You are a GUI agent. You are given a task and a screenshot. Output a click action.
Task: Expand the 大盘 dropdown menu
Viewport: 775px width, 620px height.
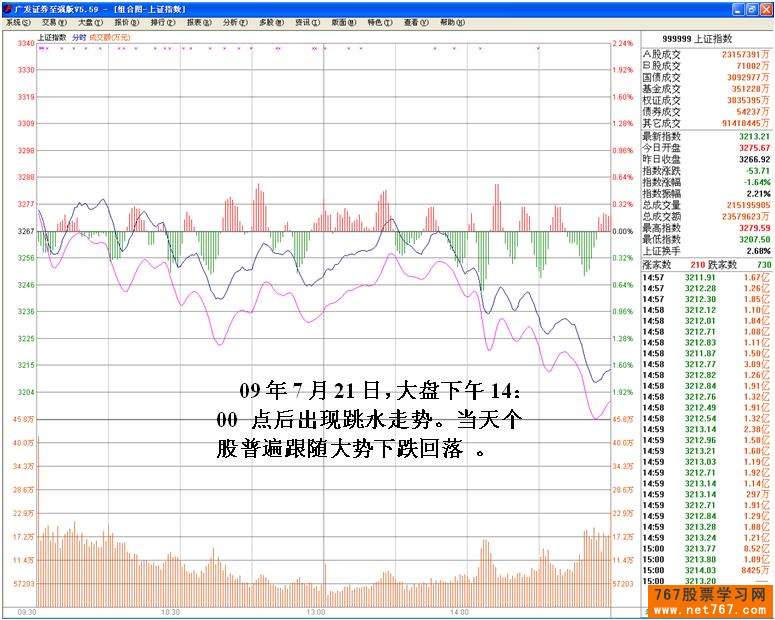90,22
